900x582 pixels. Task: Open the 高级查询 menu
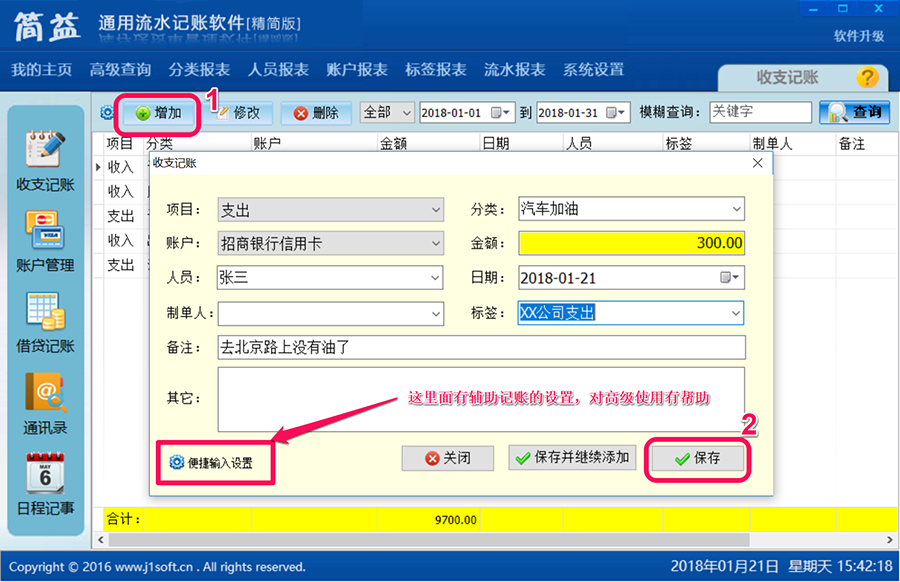(121, 69)
